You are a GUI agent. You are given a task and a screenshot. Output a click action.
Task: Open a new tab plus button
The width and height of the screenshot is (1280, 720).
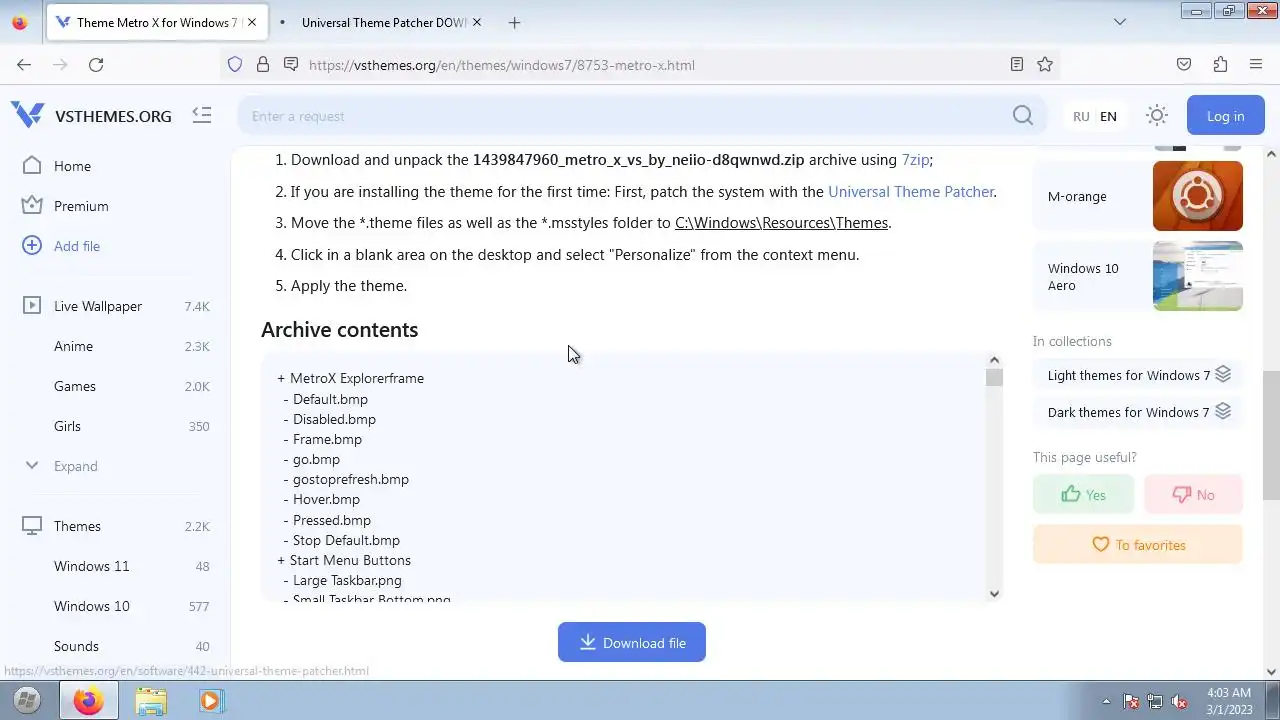(x=514, y=22)
